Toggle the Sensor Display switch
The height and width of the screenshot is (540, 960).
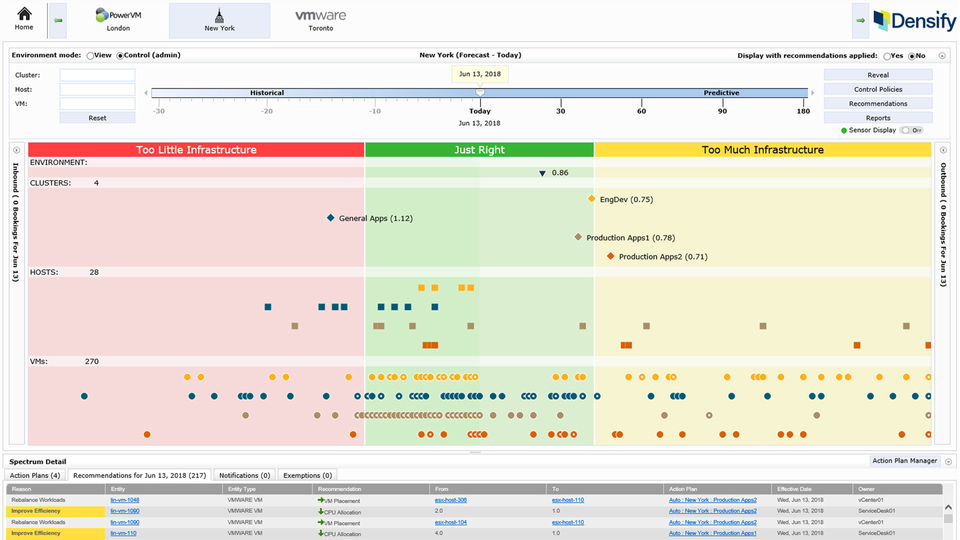click(913, 130)
